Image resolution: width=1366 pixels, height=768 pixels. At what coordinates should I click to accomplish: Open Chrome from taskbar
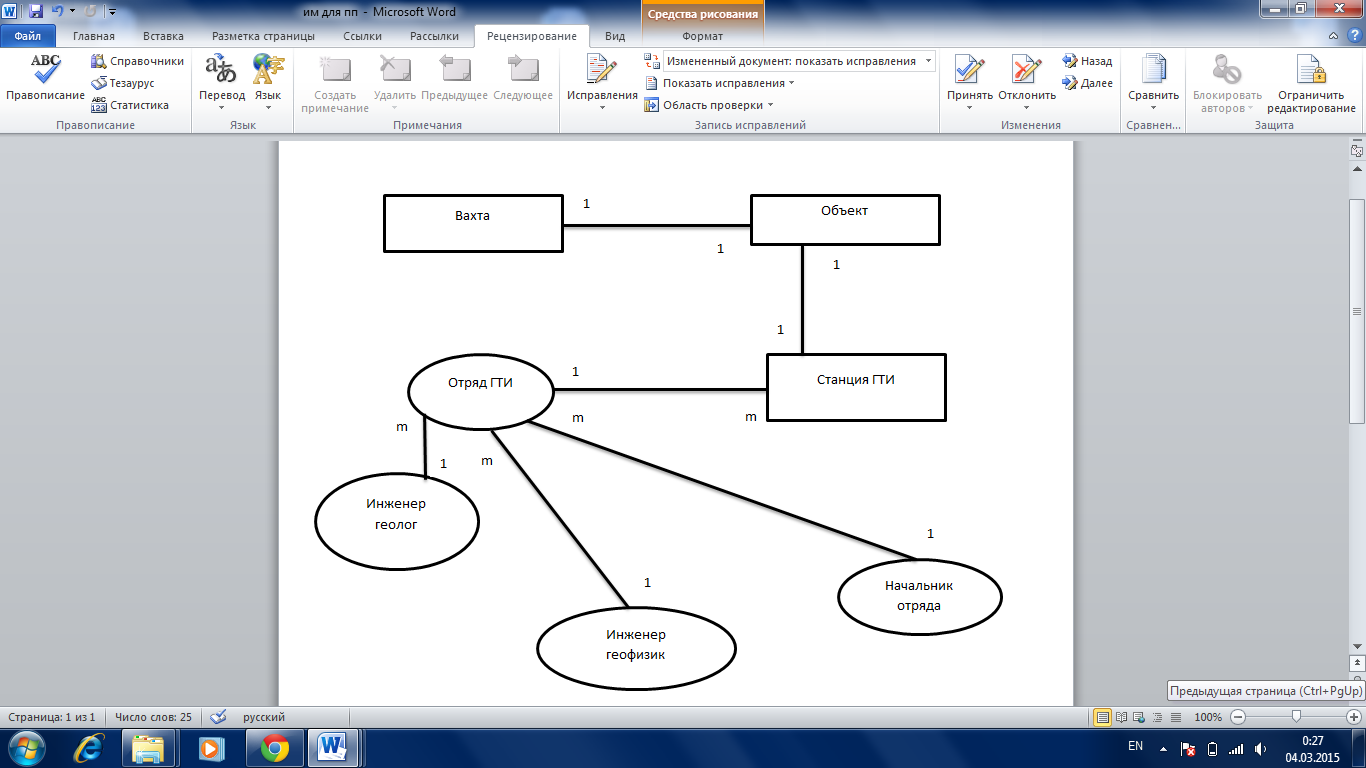tap(274, 747)
